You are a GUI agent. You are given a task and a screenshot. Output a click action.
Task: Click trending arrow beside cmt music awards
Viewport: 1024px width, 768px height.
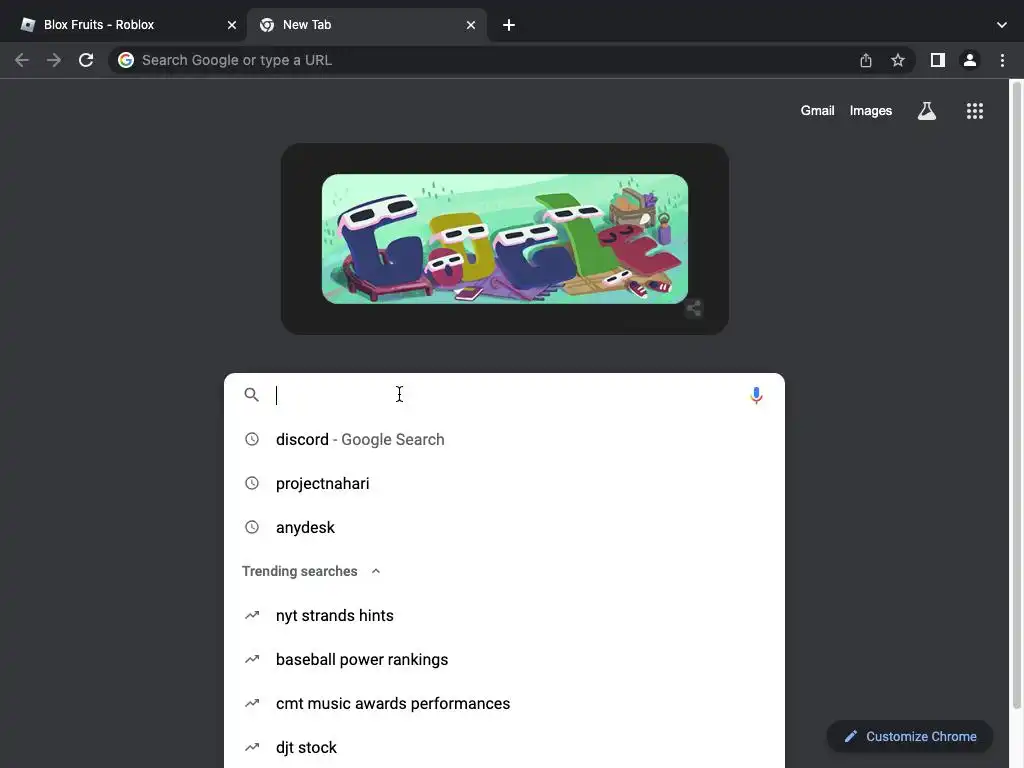(x=252, y=703)
